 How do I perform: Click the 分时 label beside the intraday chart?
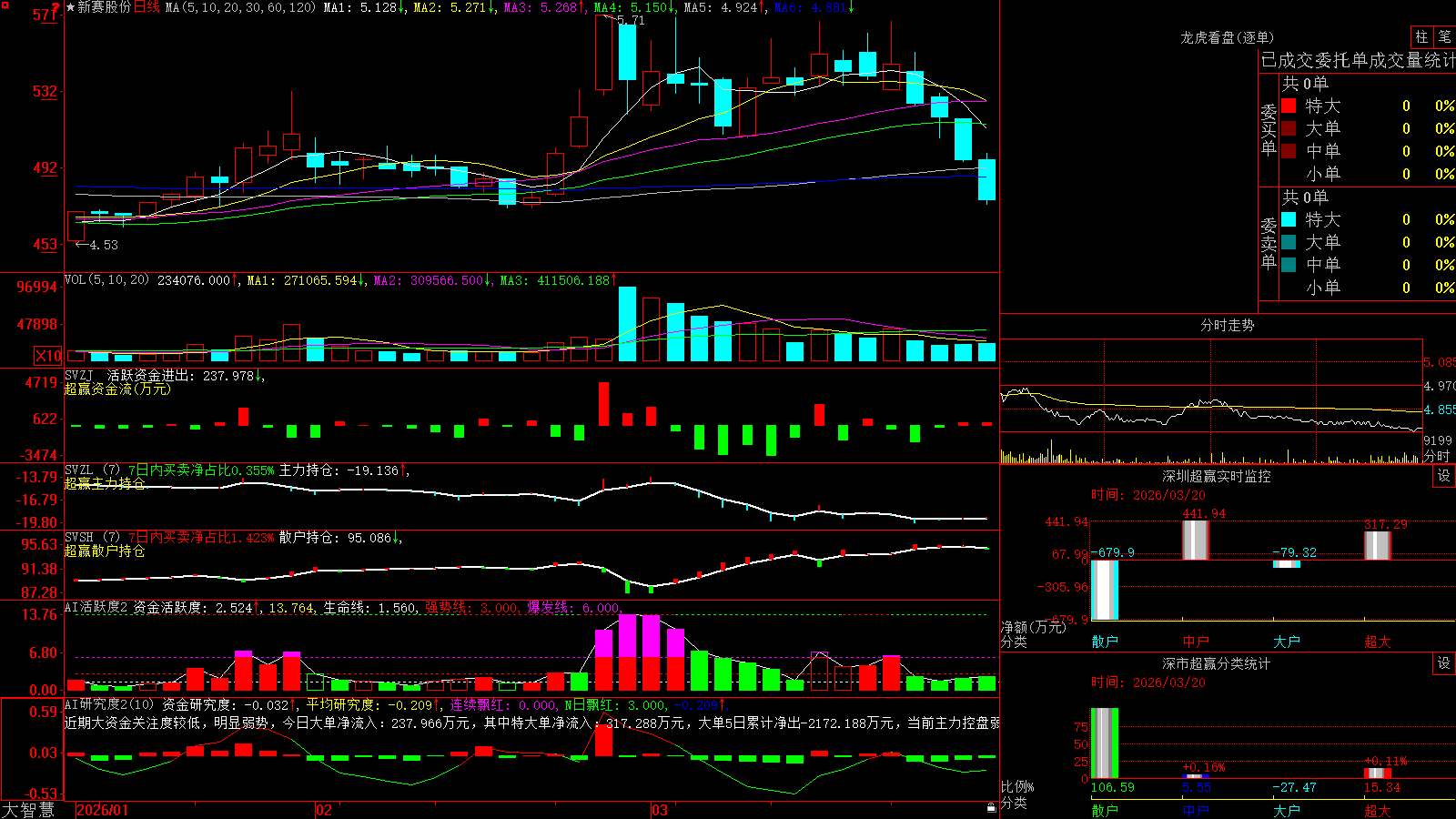(1436, 455)
